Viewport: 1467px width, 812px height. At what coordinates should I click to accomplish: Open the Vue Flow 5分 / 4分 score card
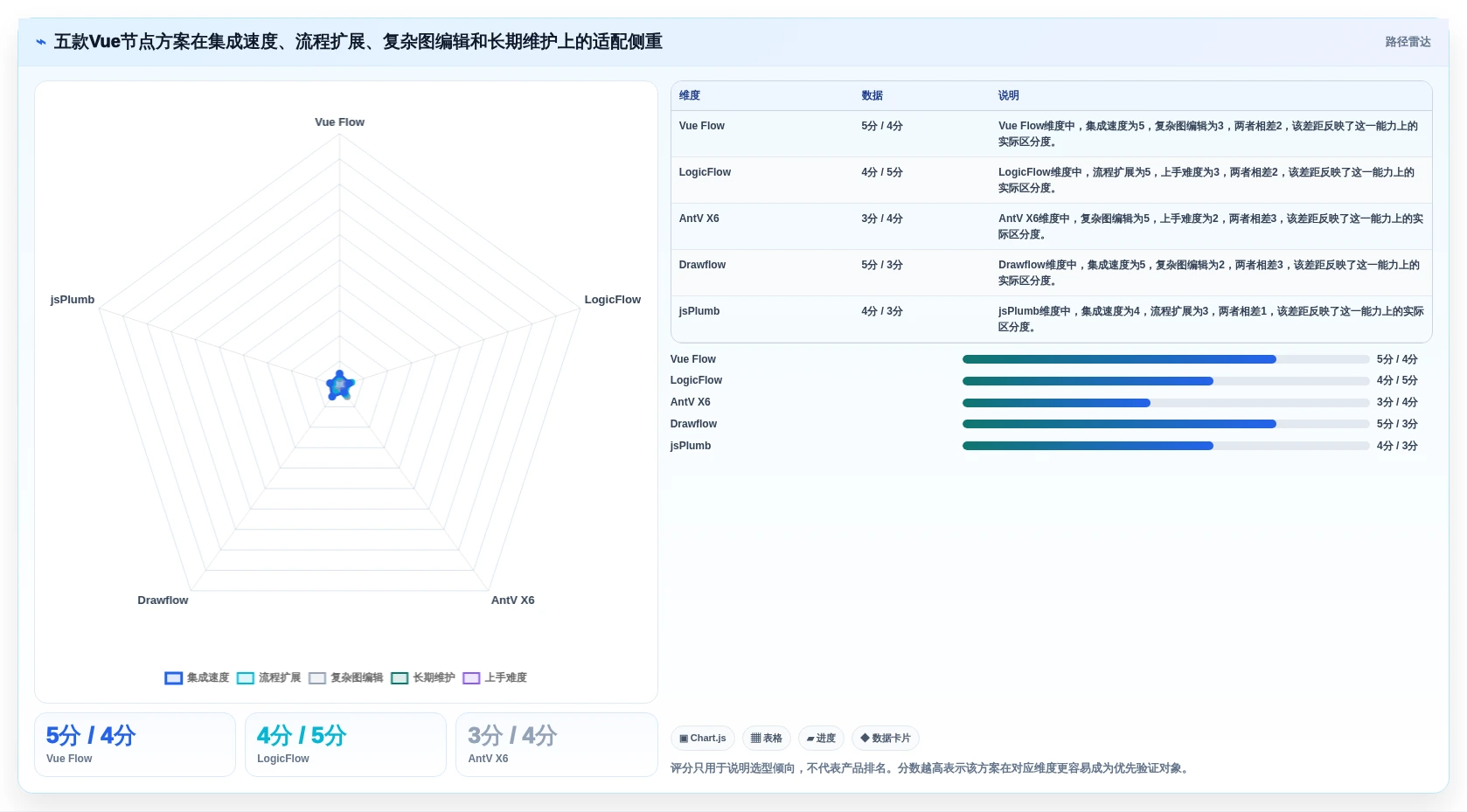[135, 745]
